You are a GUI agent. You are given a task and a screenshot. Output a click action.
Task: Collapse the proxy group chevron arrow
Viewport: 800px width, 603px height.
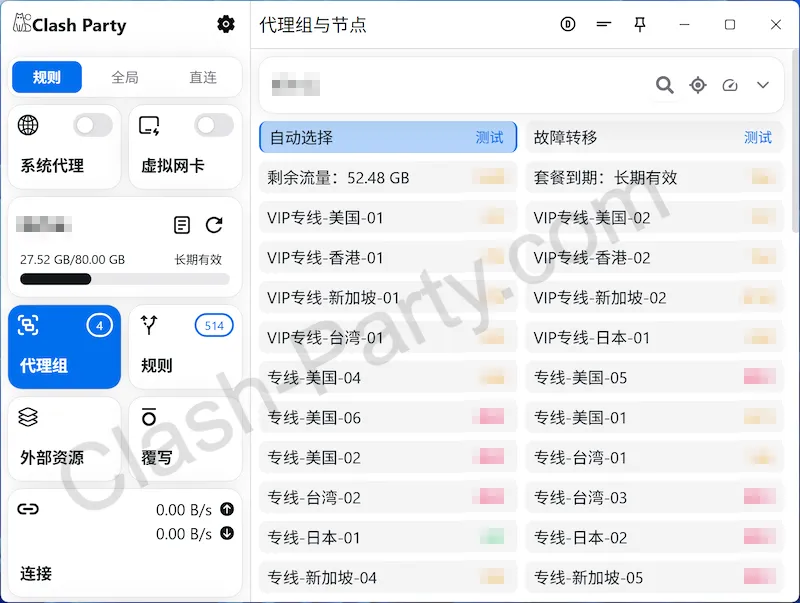[763, 85]
